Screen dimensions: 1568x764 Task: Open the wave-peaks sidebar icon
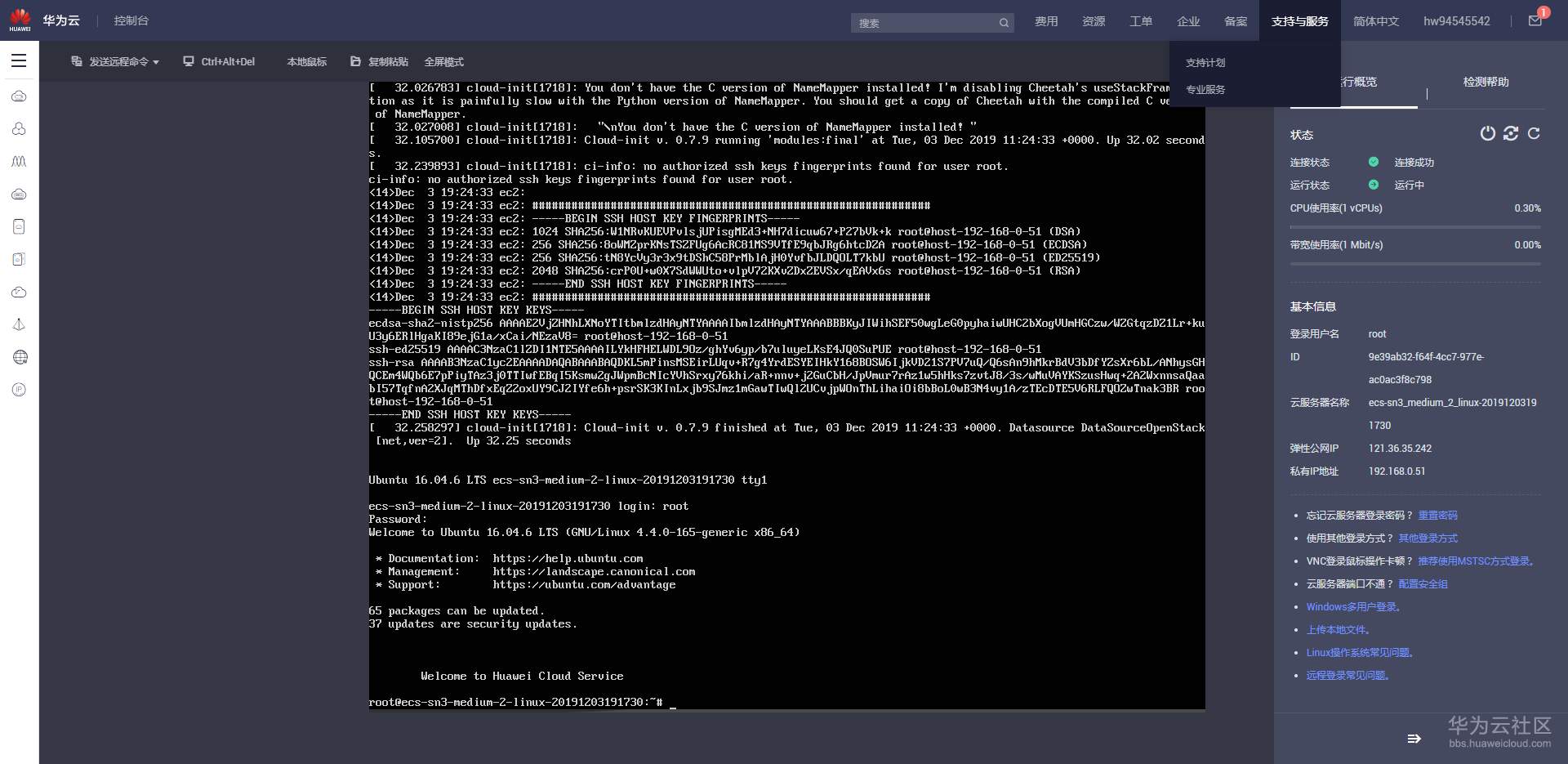click(19, 162)
